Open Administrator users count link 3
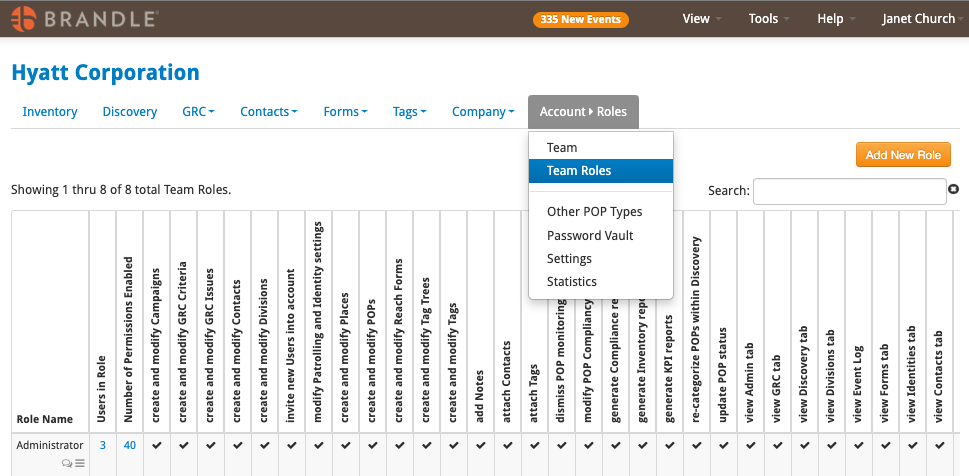Image resolution: width=969 pixels, height=476 pixels. point(103,445)
